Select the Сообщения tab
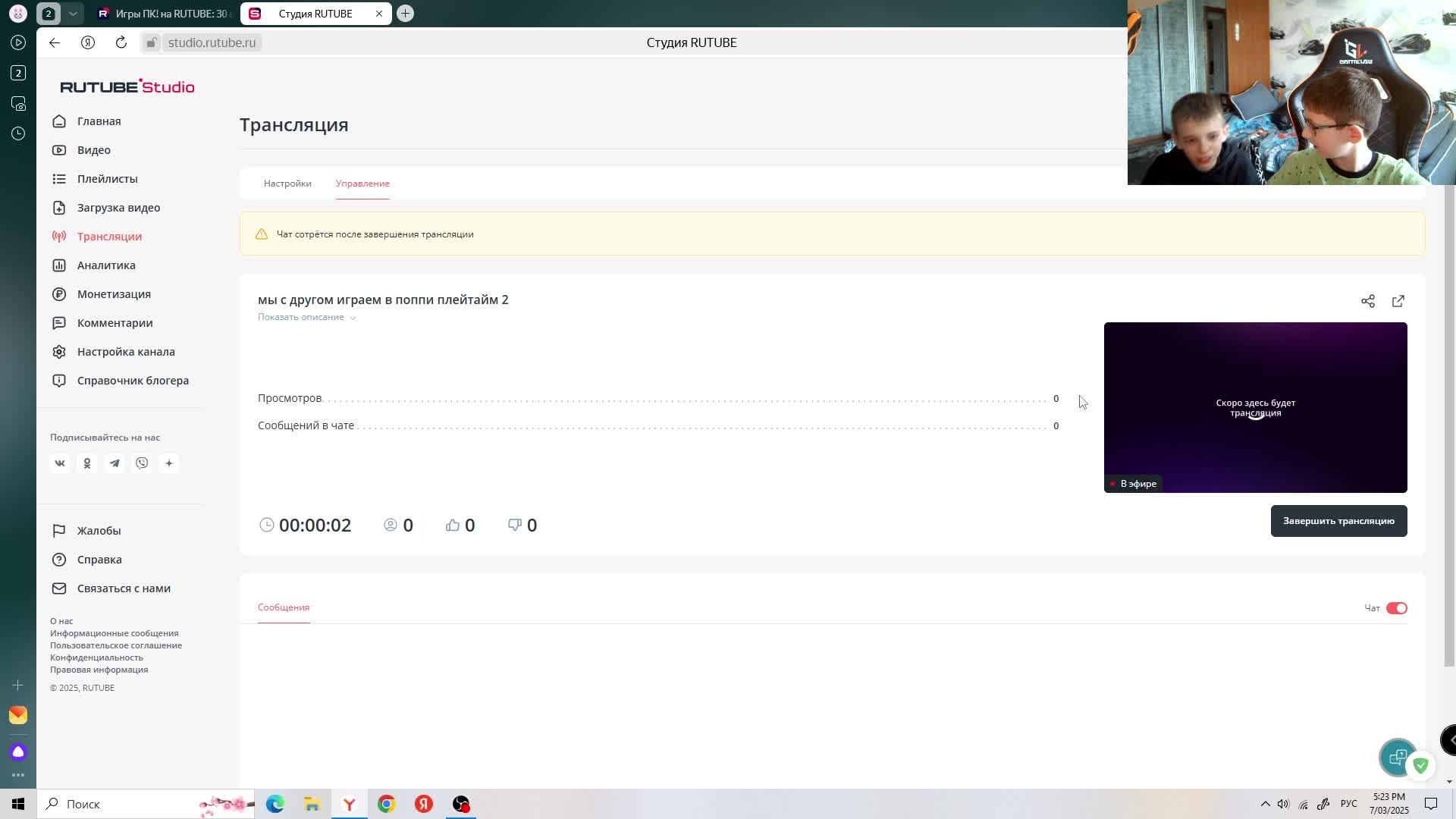1456x819 pixels. 284,607
